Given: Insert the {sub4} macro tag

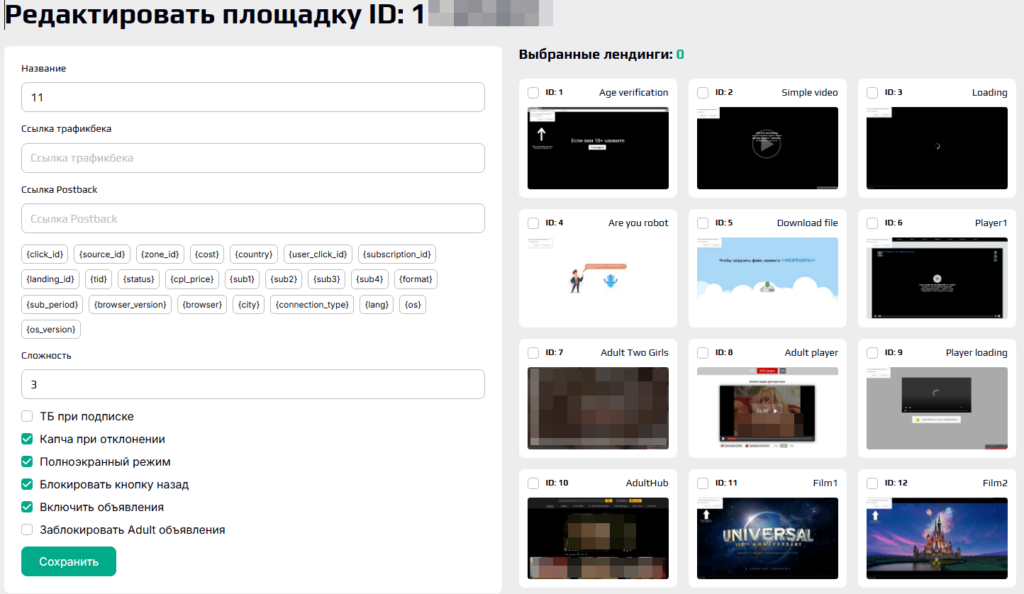Looking at the screenshot, I should 370,279.
